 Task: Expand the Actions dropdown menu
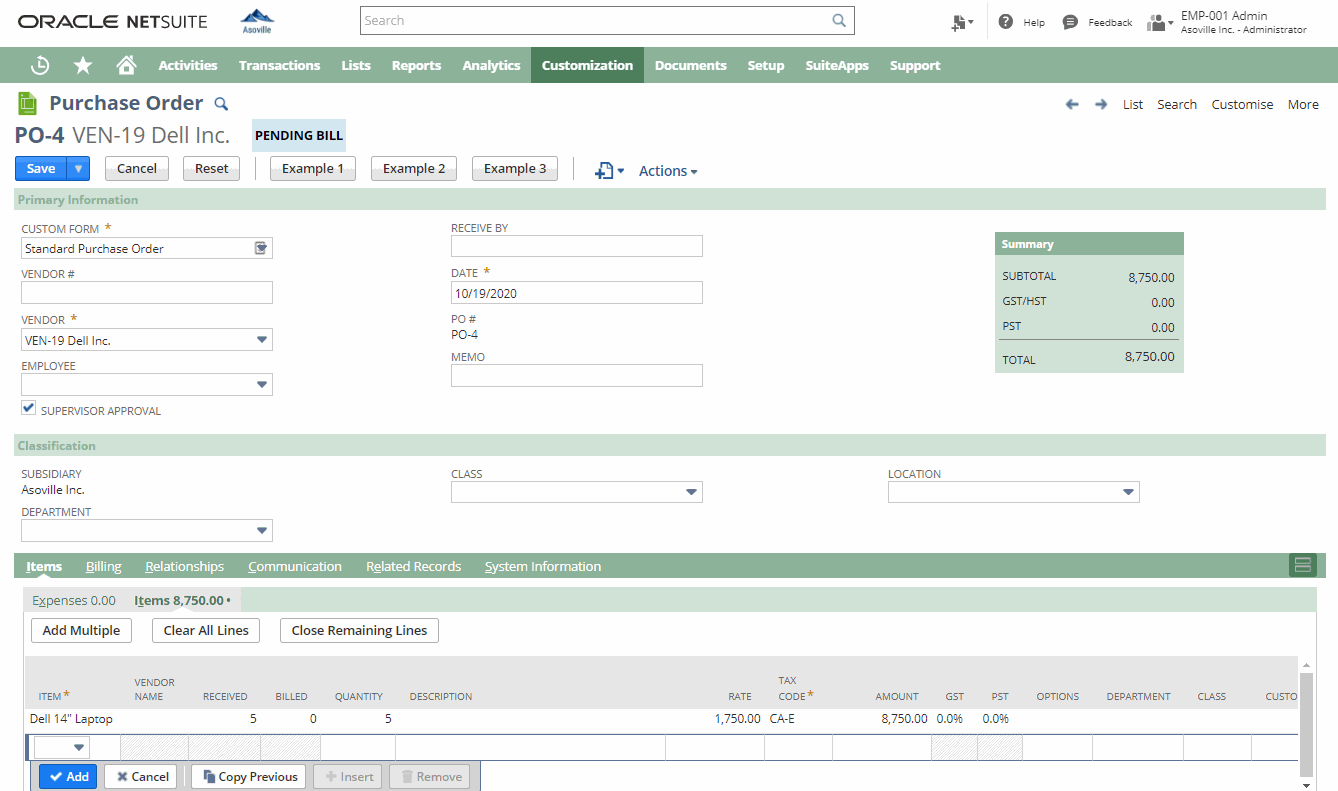point(668,171)
